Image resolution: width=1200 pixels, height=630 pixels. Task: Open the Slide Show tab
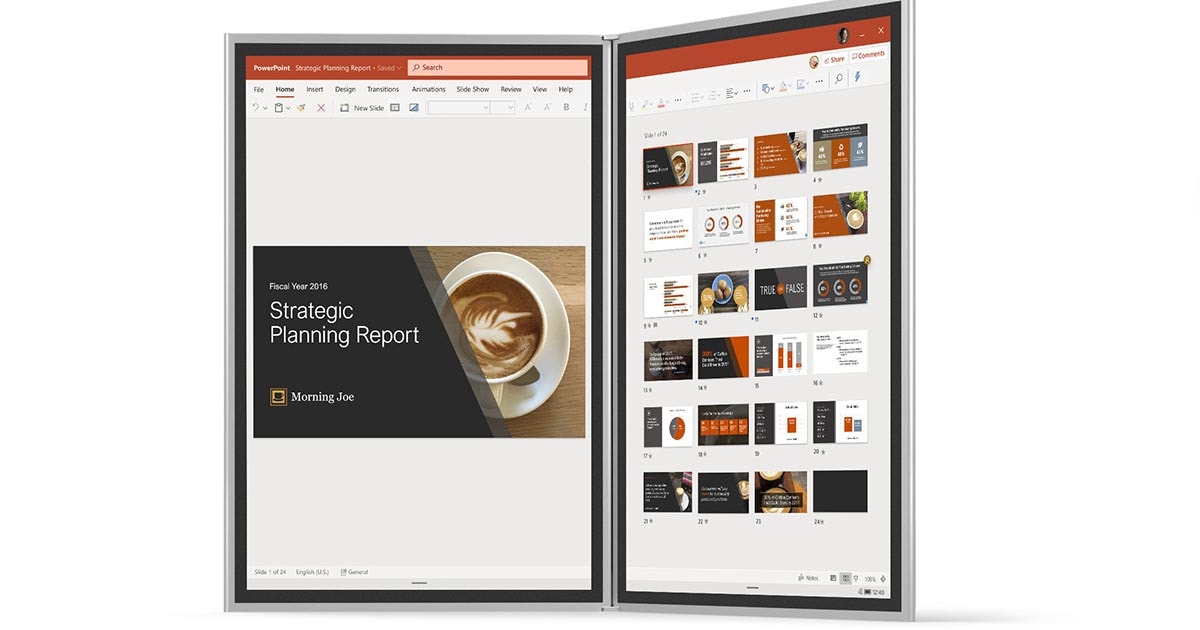tap(473, 89)
